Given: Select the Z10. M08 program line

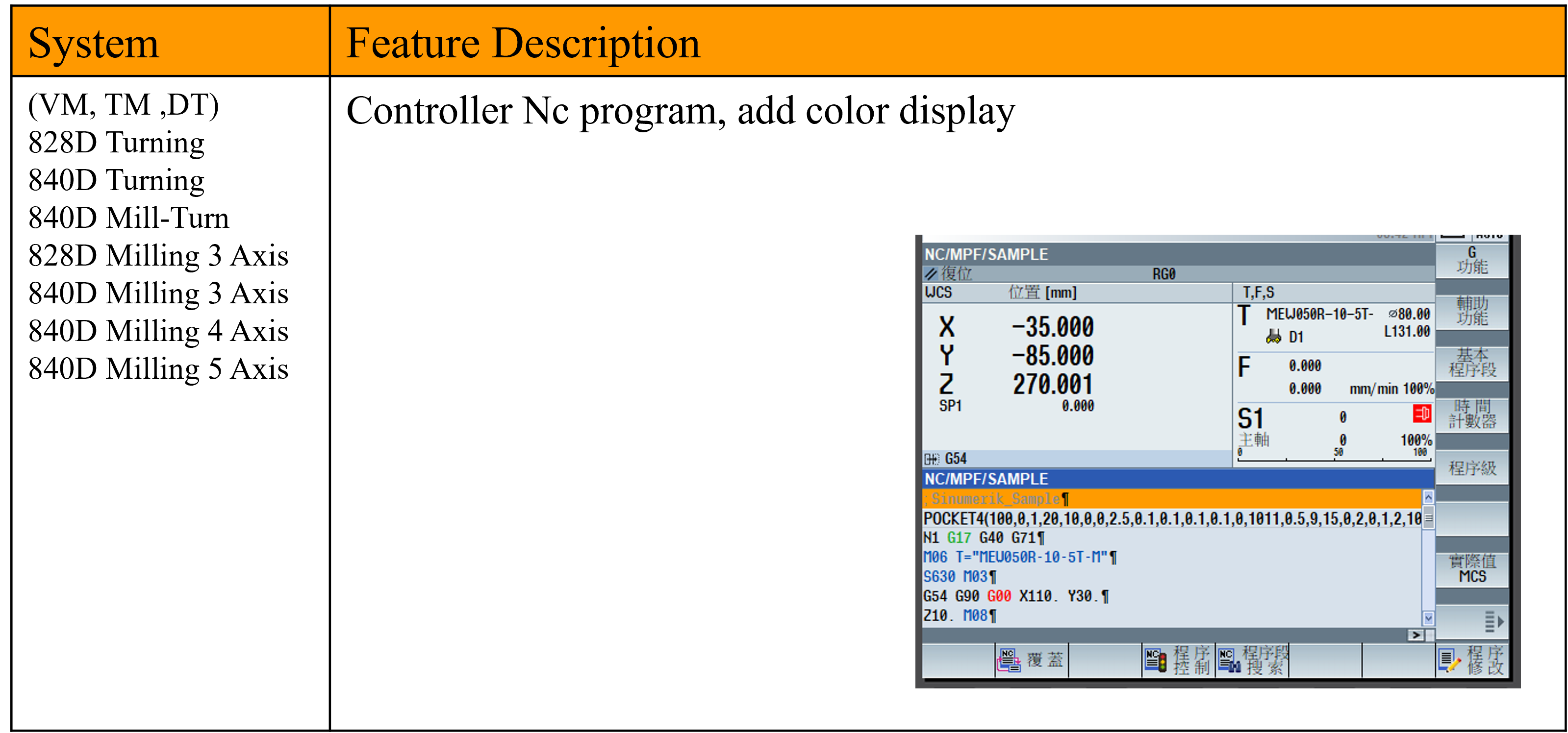Looking at the screenshot, I should 1172,615.
